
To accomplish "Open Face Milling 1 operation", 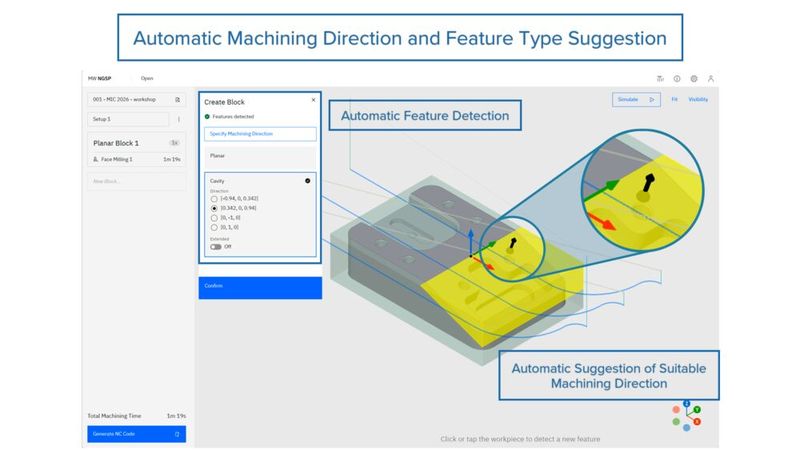I will click(137, 159).
